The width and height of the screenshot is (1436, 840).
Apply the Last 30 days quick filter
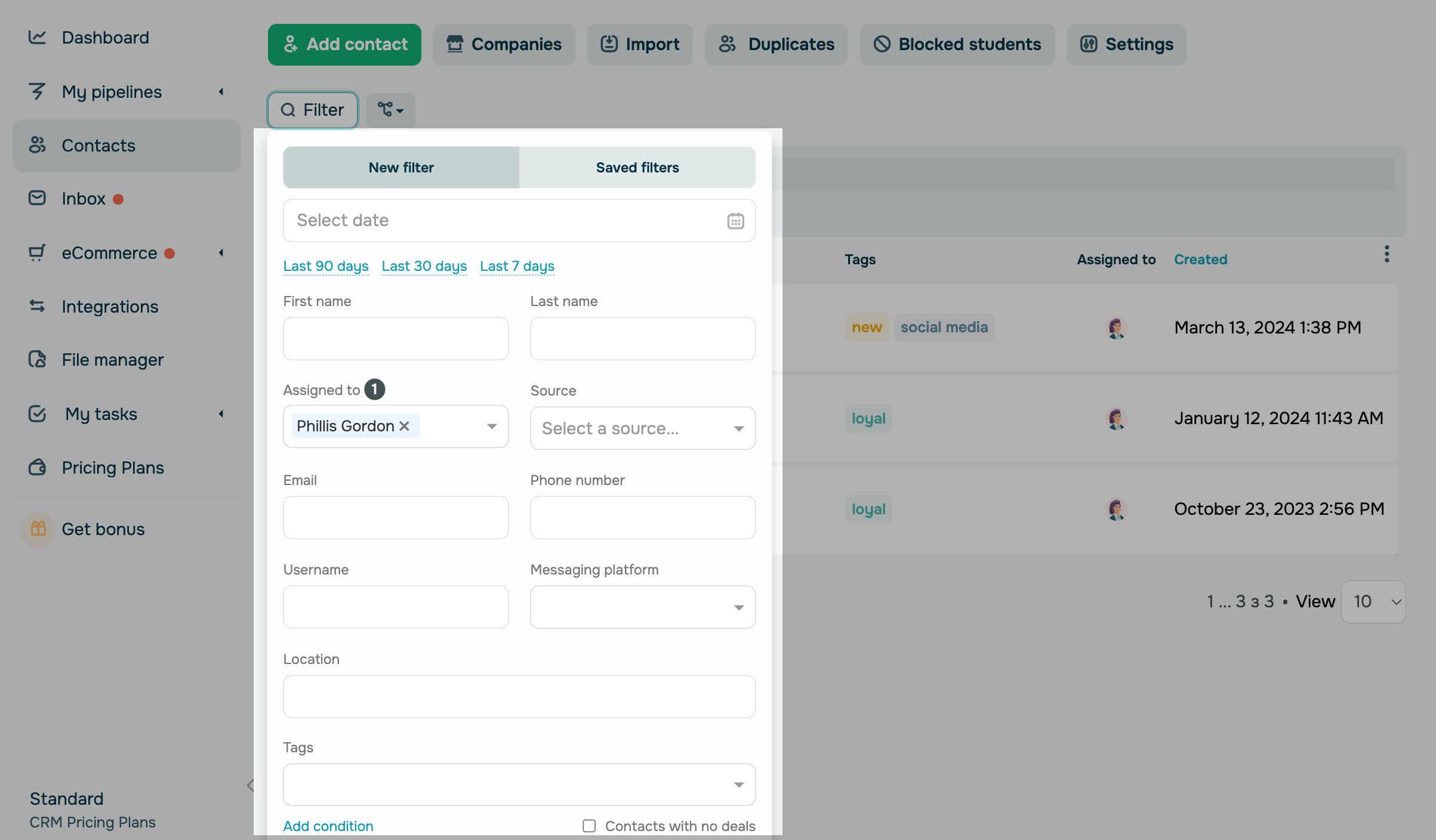coord(424,266)
